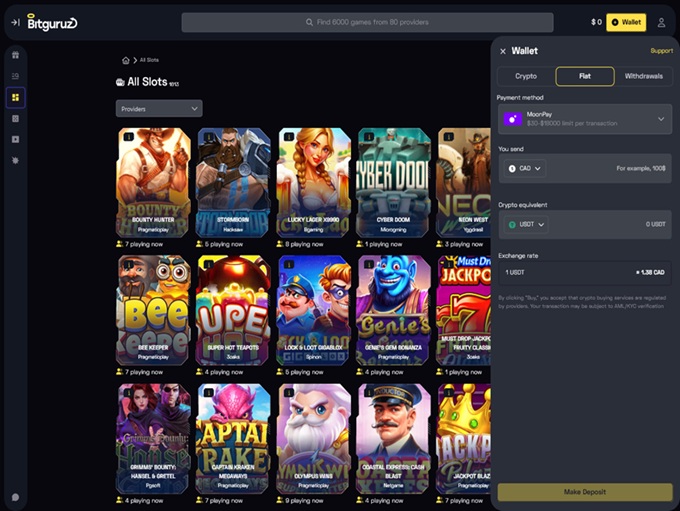Click the Support link
The width and height of the screenshot is (680, 511).
(661, 51)
